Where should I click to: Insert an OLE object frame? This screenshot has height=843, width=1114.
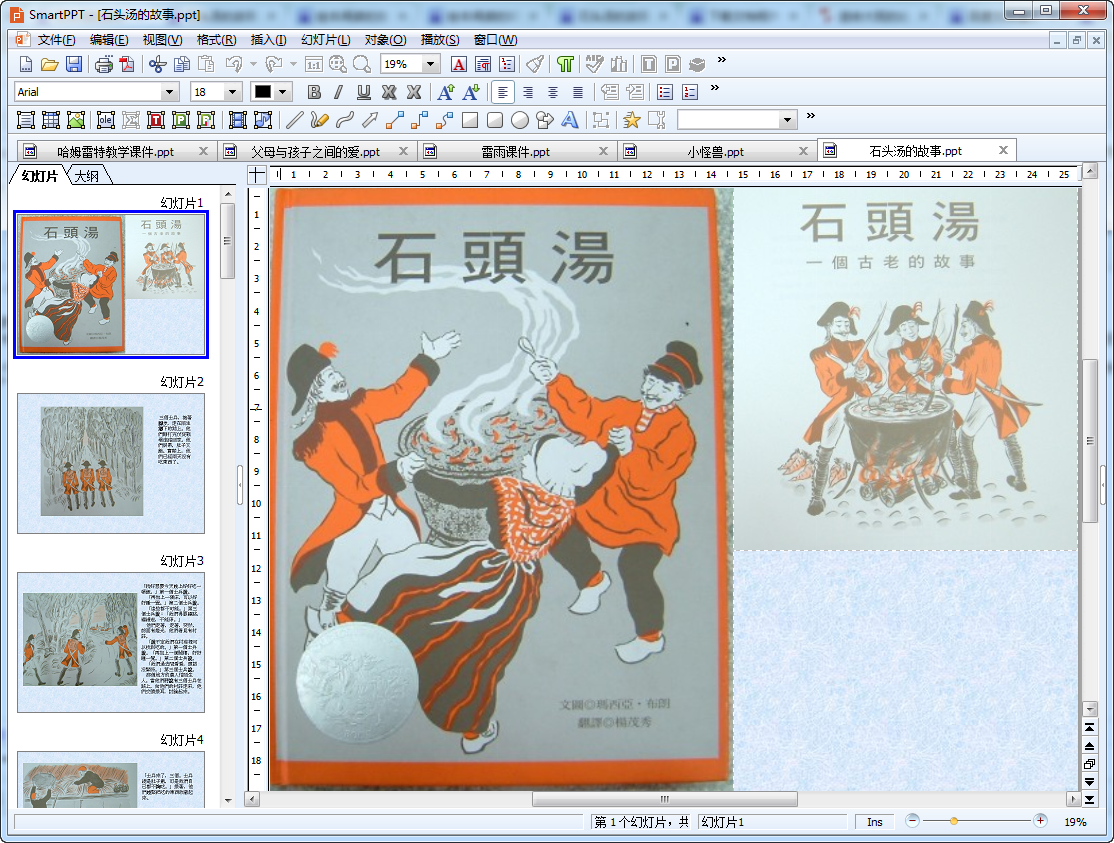(106, 120)
